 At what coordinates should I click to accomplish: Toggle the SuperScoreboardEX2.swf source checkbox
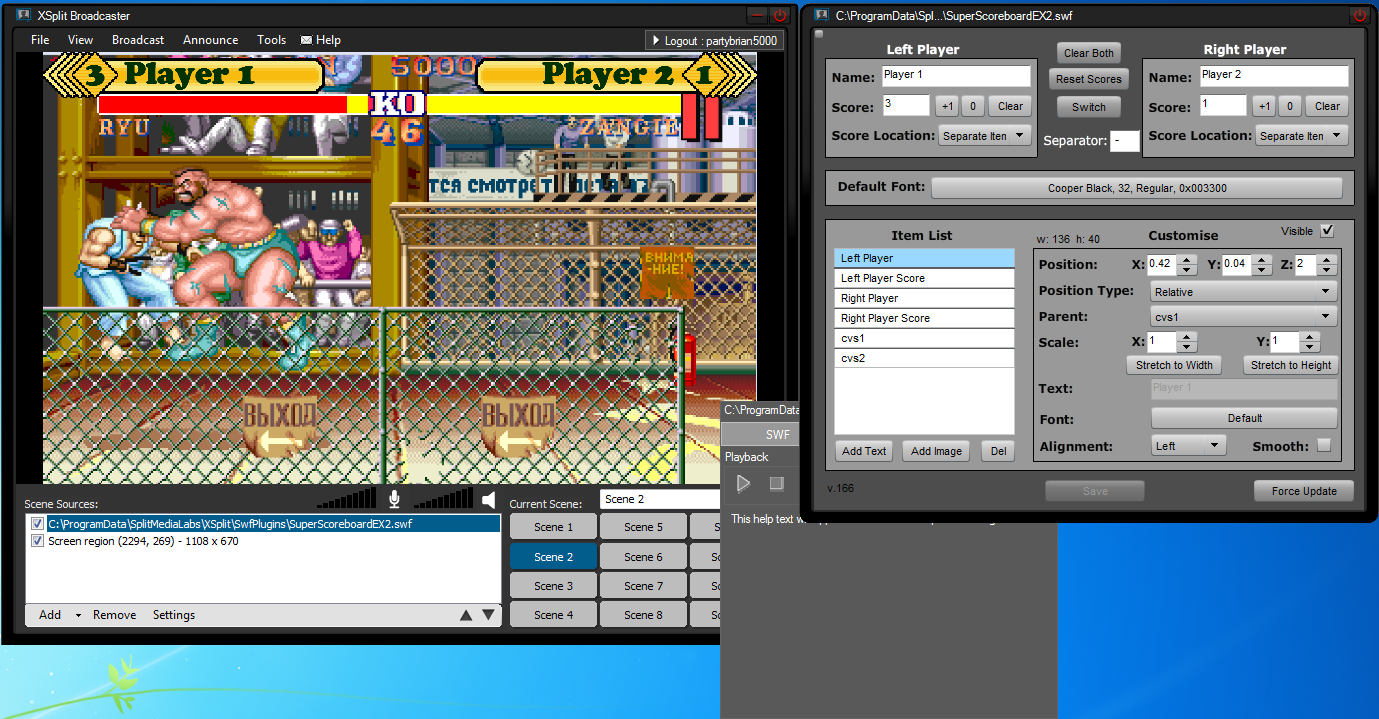pos(38,524)
